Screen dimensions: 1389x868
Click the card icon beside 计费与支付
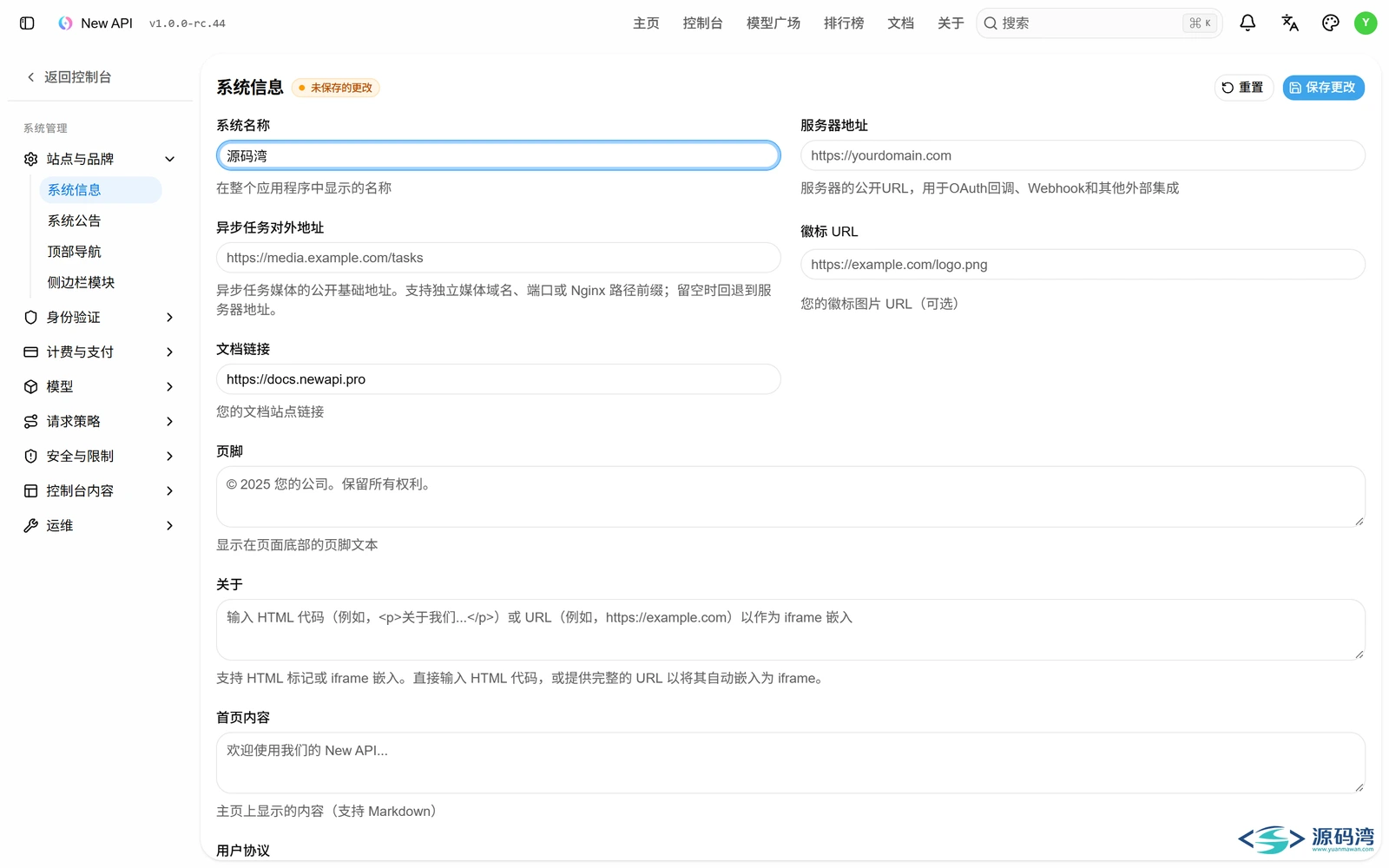tap(31, 352)
